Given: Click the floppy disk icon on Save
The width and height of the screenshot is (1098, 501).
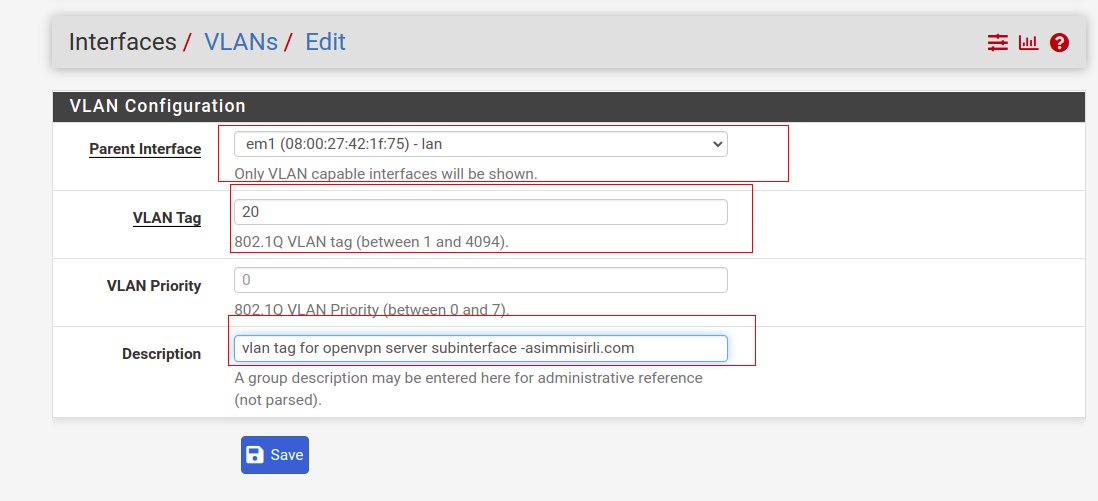Looking at the screenshot, I should [256, 455].
